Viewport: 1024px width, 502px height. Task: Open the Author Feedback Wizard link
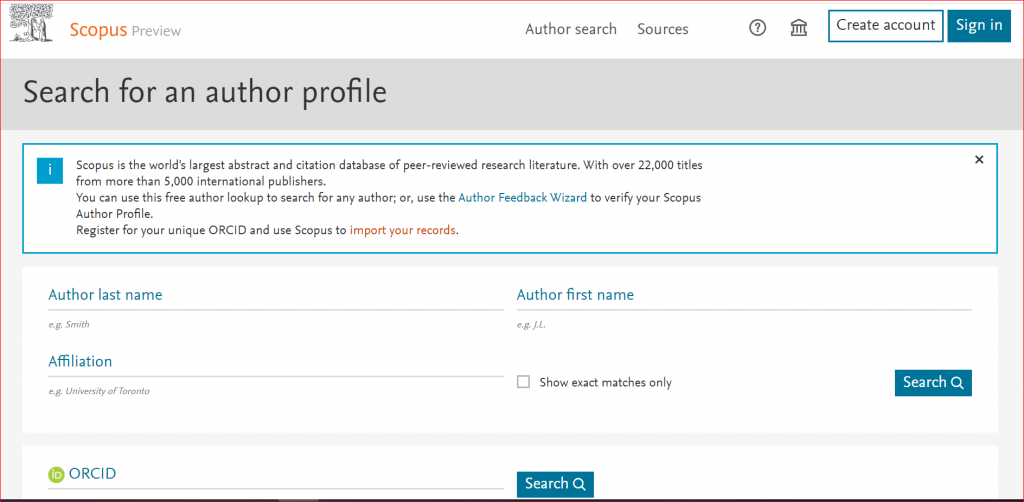point(522,198)
